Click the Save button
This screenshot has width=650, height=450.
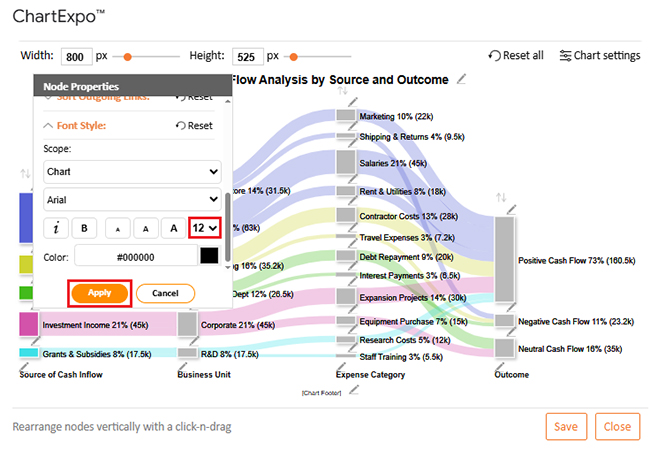[565, 426]
